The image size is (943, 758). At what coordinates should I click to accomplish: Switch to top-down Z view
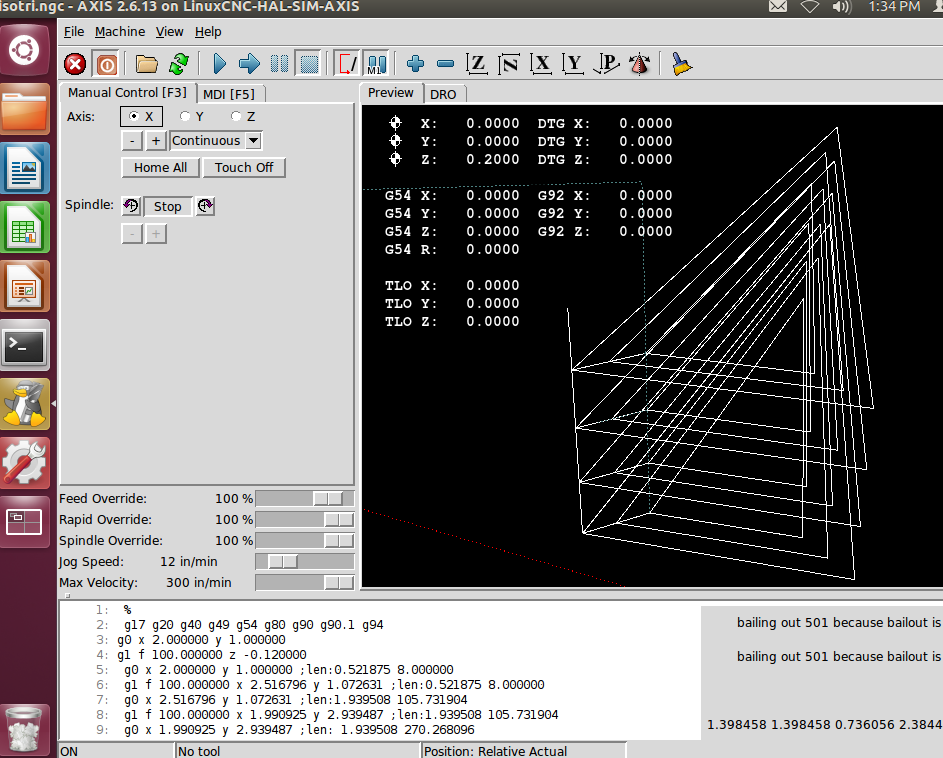pyautogui.click(x=477, y=64)
